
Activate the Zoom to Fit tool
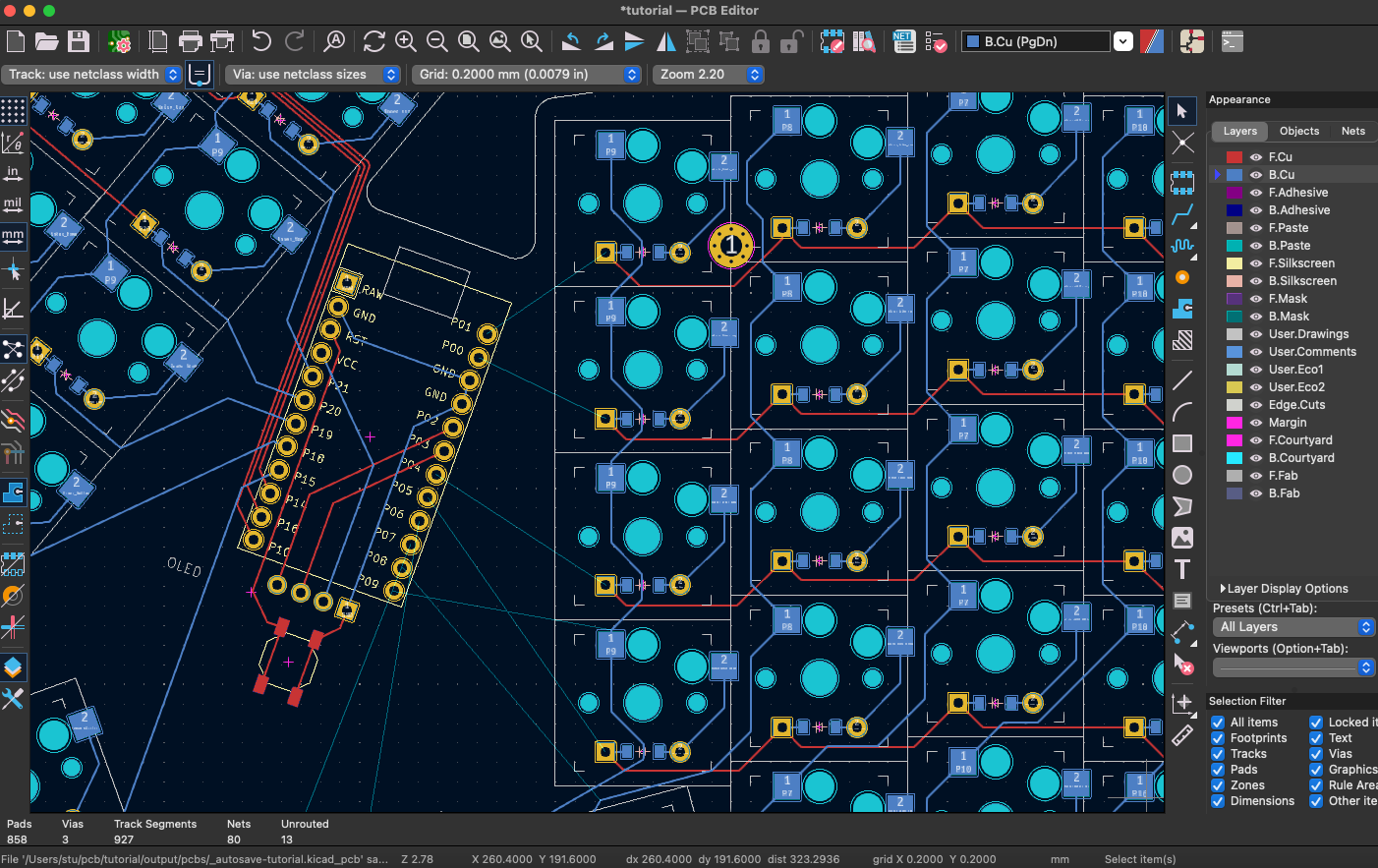469,41
